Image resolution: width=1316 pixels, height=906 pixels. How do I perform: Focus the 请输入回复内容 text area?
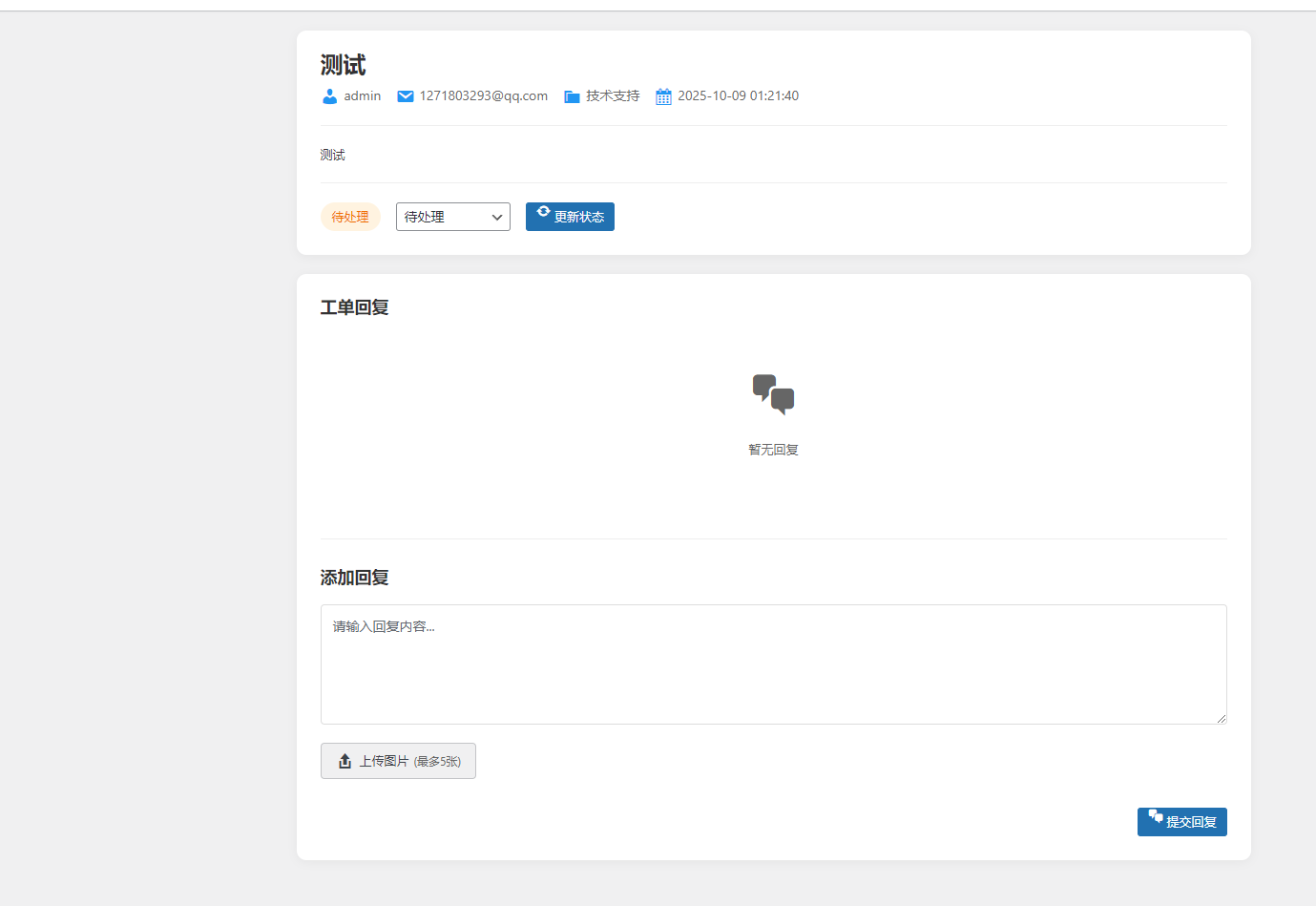tap(773, 664)
